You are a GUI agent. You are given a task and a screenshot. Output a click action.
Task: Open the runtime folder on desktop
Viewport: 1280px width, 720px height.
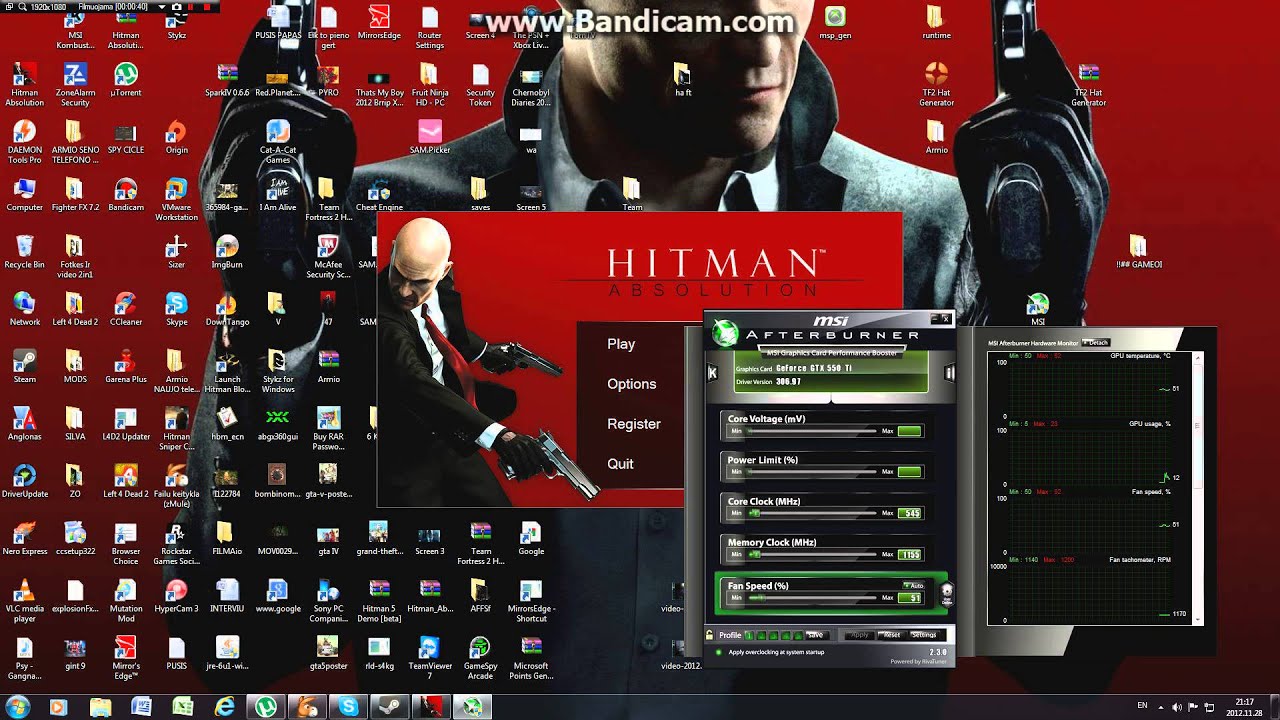pyautogui.click(x=936, y=22)
